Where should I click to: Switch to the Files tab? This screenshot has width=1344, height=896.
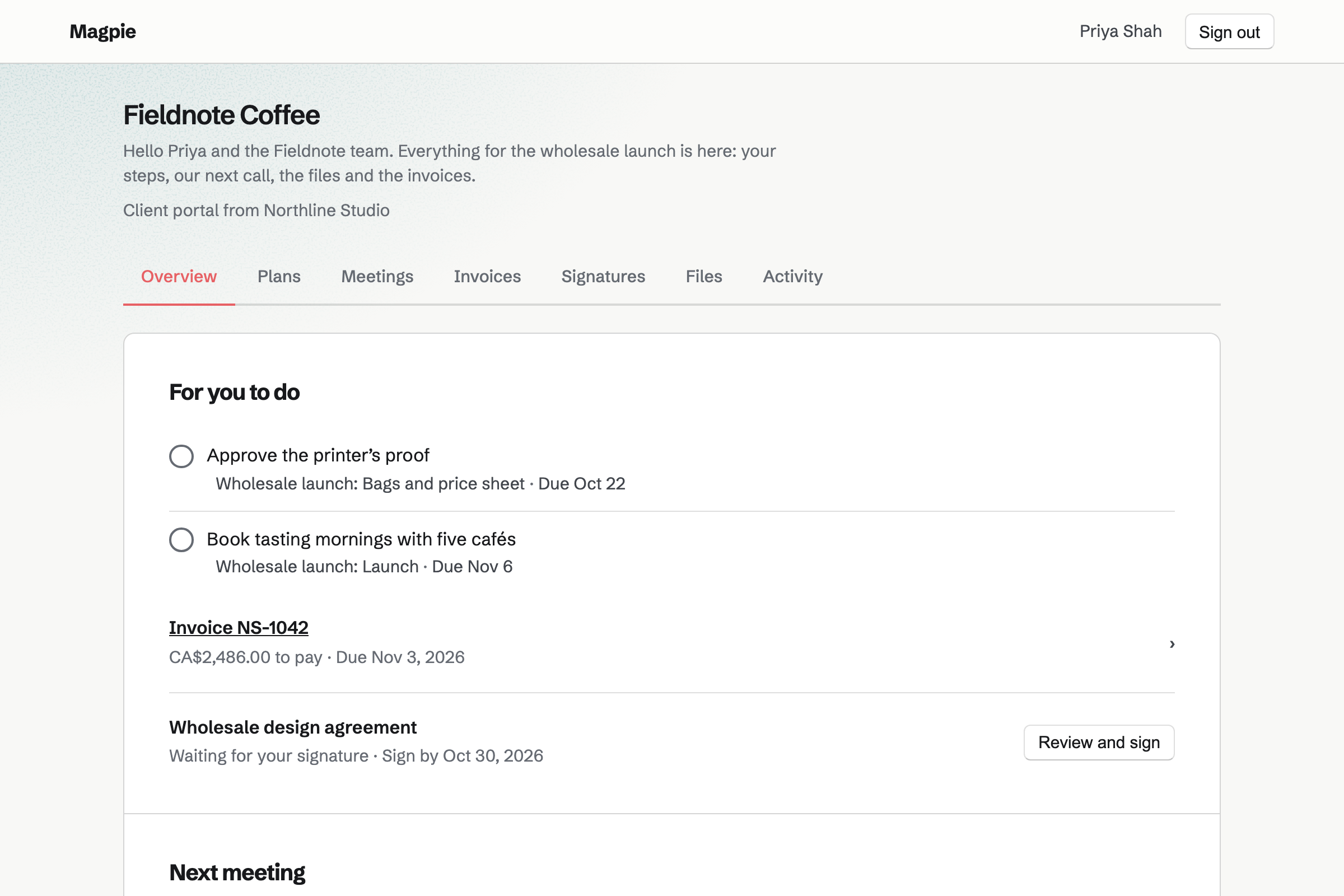click(x=704, y=277)
